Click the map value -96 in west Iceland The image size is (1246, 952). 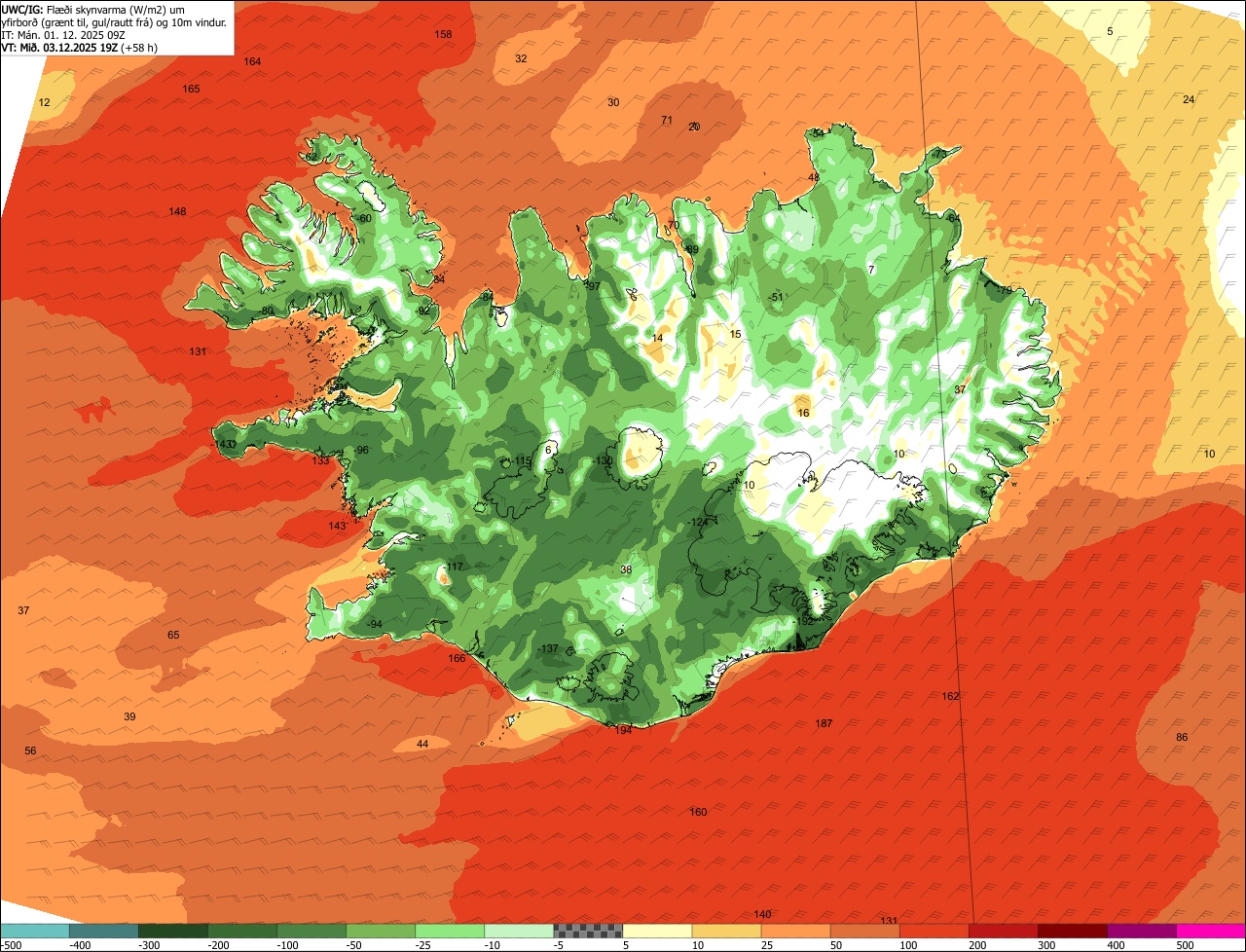pos(361,450)
